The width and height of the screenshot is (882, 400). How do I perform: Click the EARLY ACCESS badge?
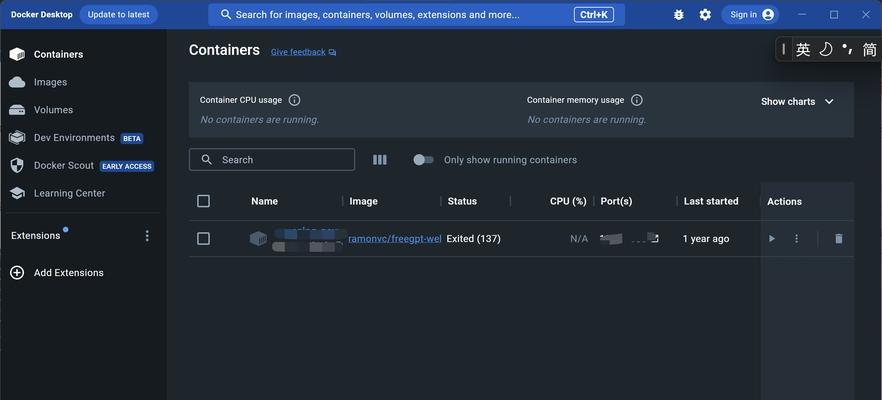coord(127,166)
